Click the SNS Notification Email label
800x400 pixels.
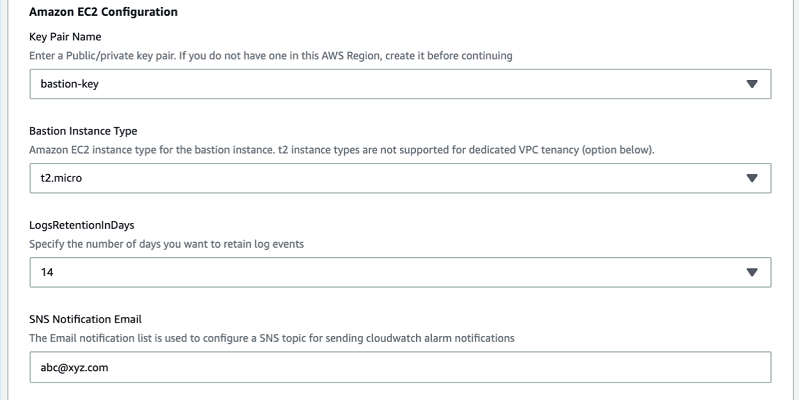(x=86, y=319)
